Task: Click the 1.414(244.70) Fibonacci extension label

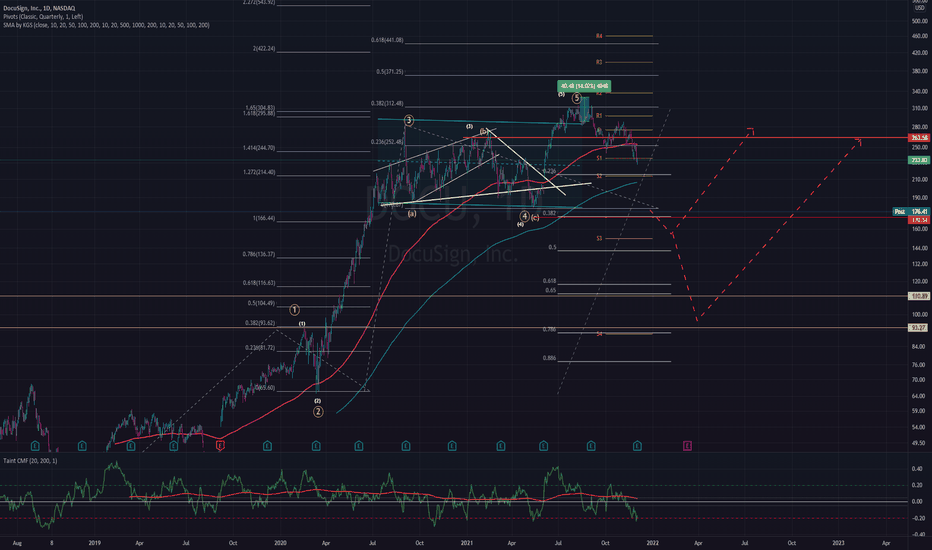Action: tap(259, 148)
